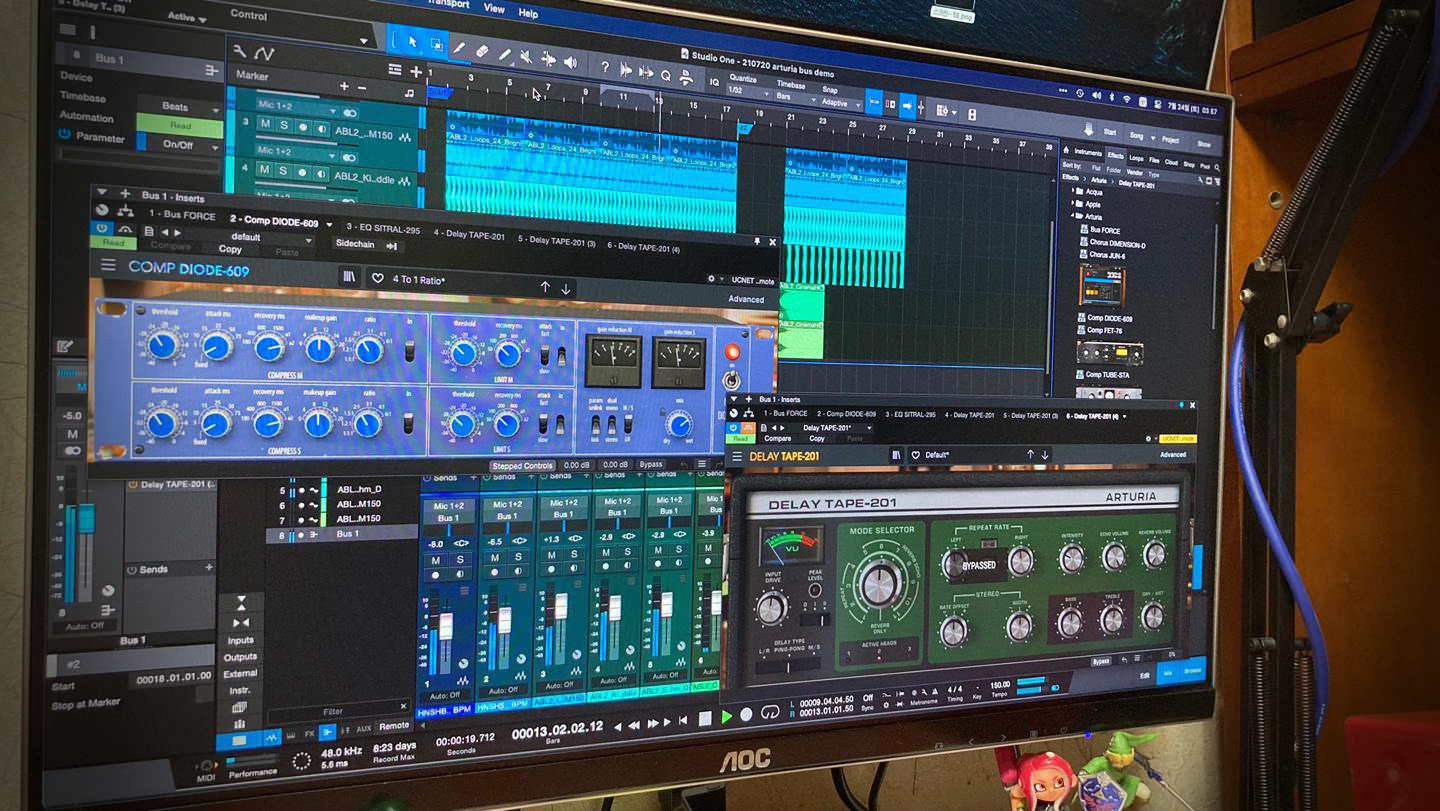
Task: Expand the Apple folder in the browser
Action: tap(1075, 204)
